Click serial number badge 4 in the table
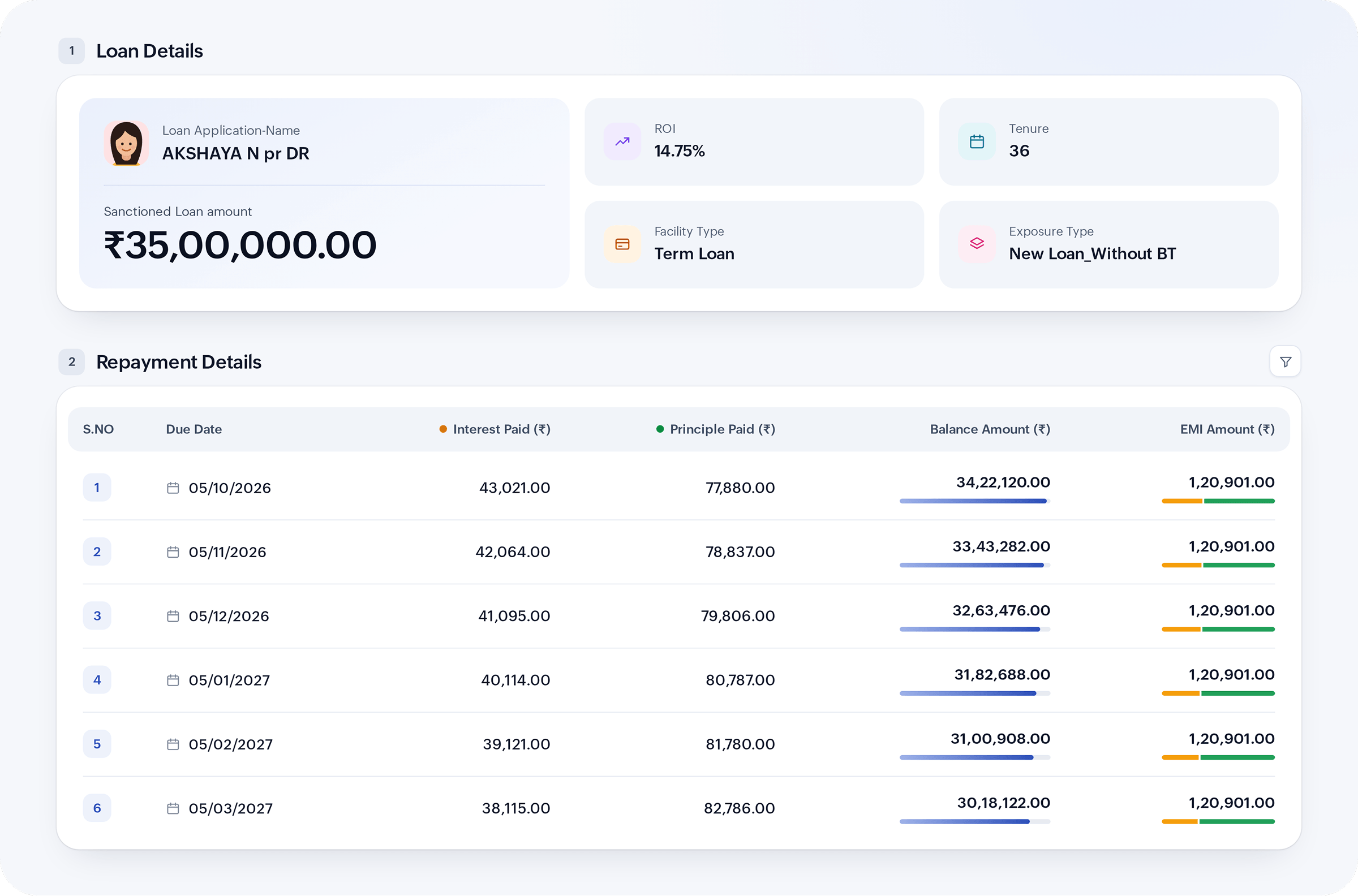The height and width of the screenshot is (896, 1358). tap(97, 679)
